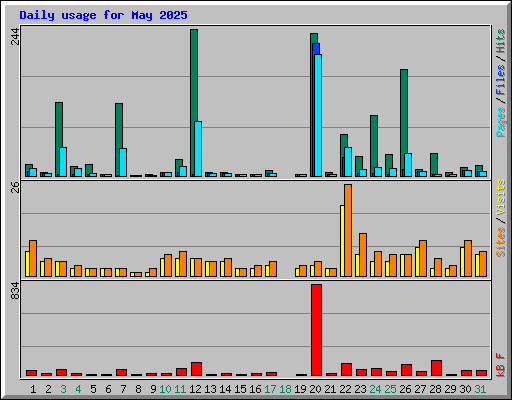Click the day 3 green hits bar
The image size is (512, 400).
(59, 133)
